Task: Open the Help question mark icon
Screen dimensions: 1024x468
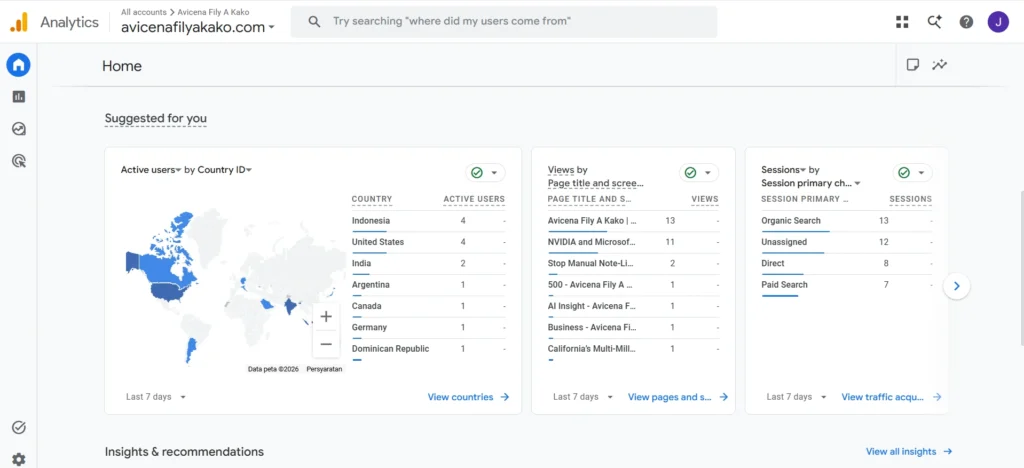Action: coord(966,22)
